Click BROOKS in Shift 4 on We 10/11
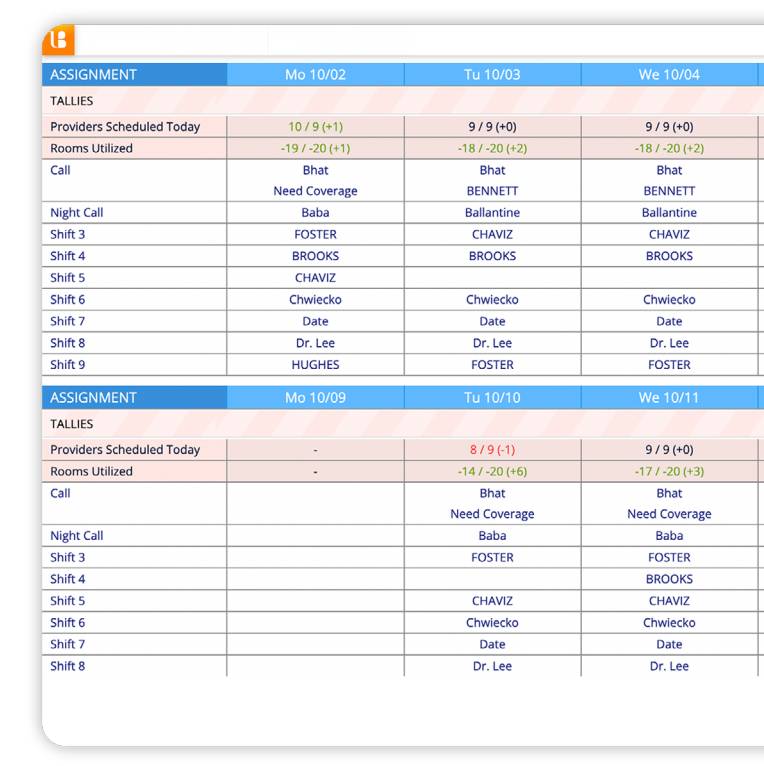The image size is (764, 766). click(x=669, y=579)
